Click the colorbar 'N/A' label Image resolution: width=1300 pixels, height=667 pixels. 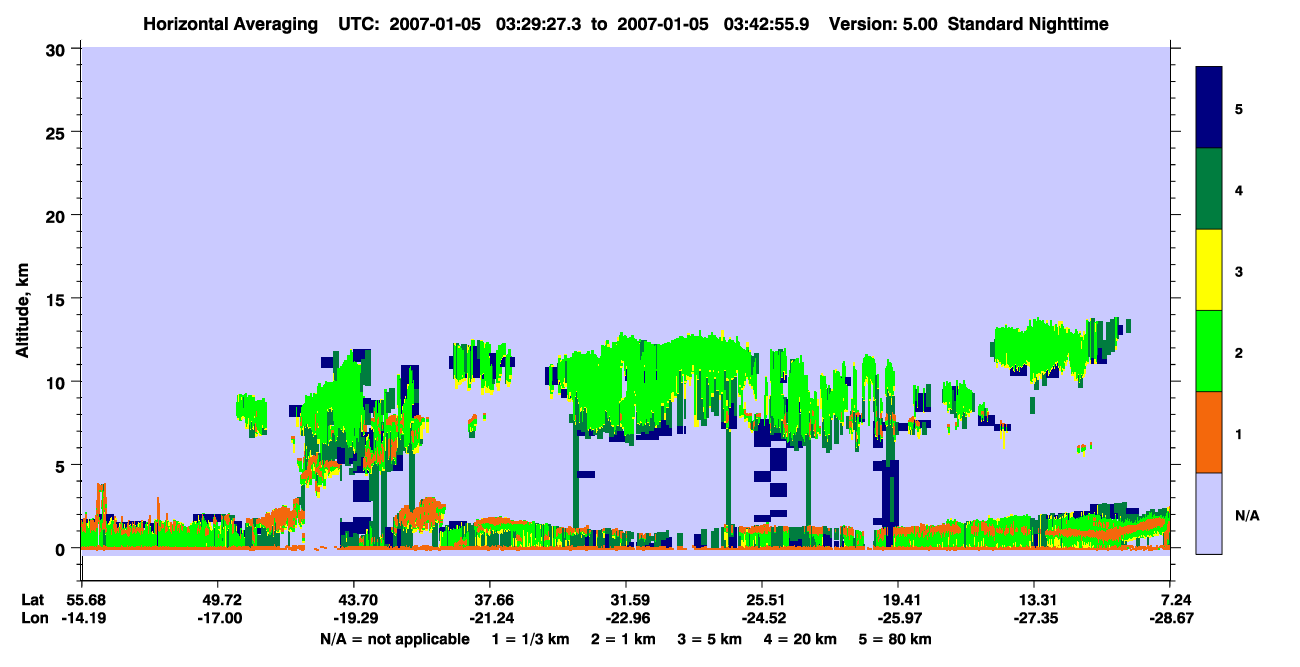(1247, 515)
